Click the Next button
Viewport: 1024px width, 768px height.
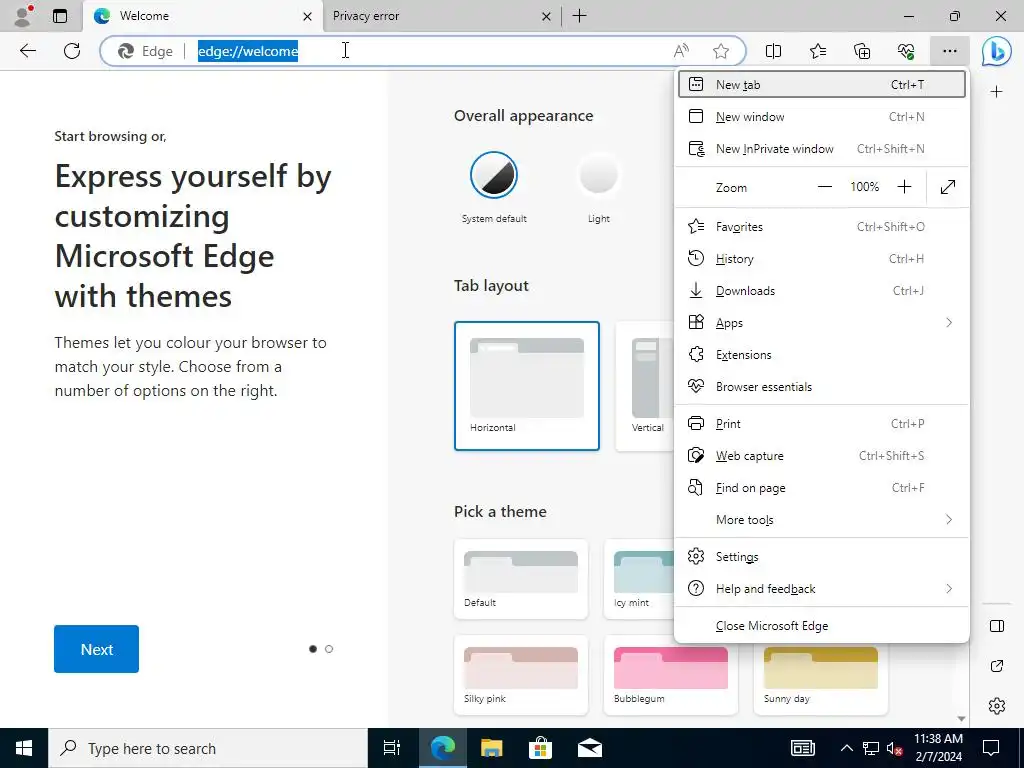97,649
